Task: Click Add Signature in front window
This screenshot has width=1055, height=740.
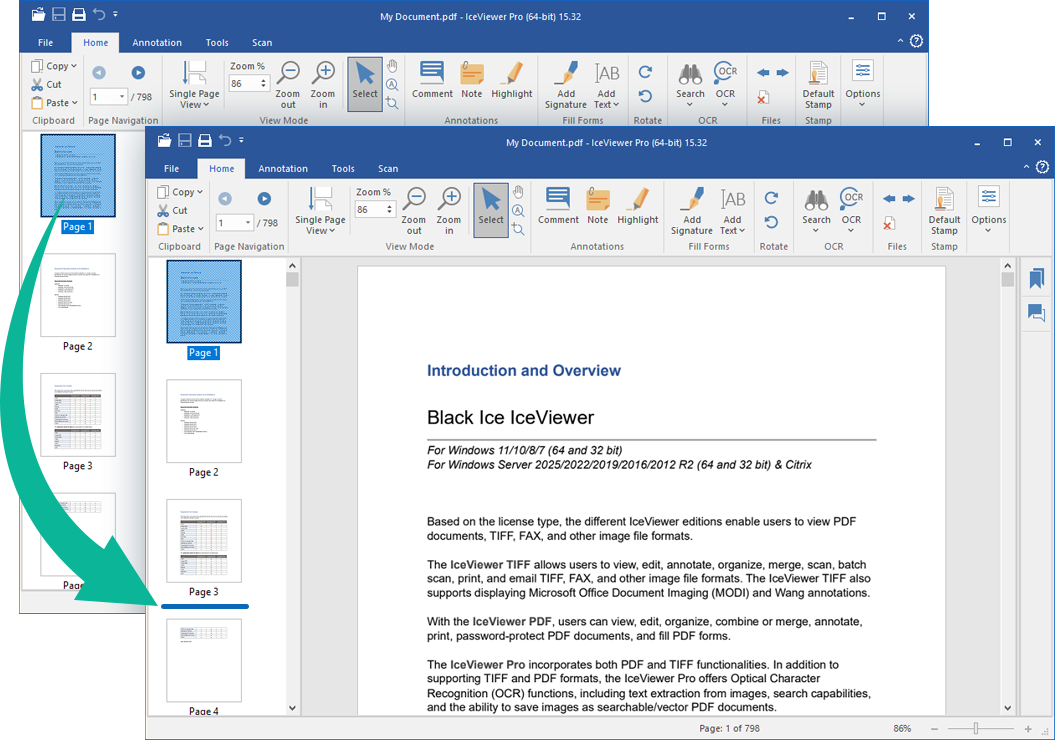Action: coord(692,211)
